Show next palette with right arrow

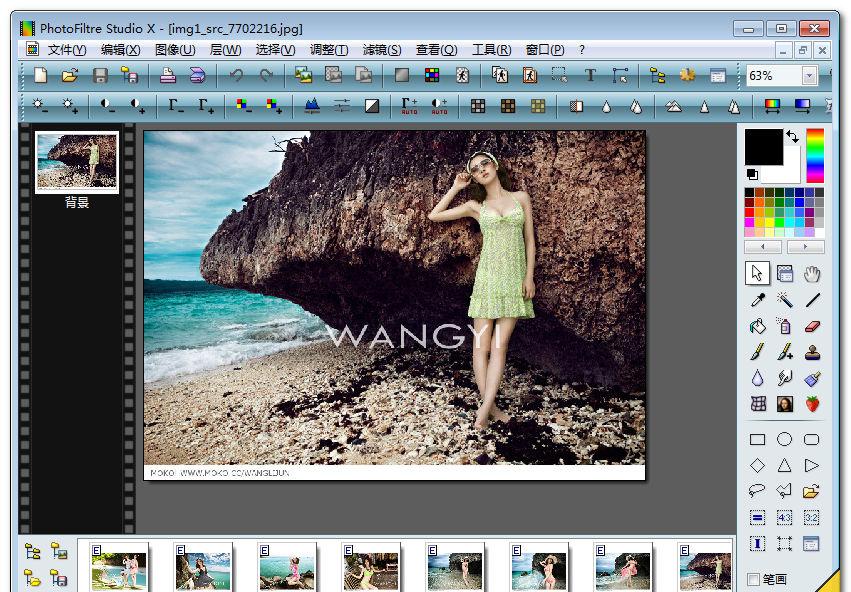pos(805,247)
